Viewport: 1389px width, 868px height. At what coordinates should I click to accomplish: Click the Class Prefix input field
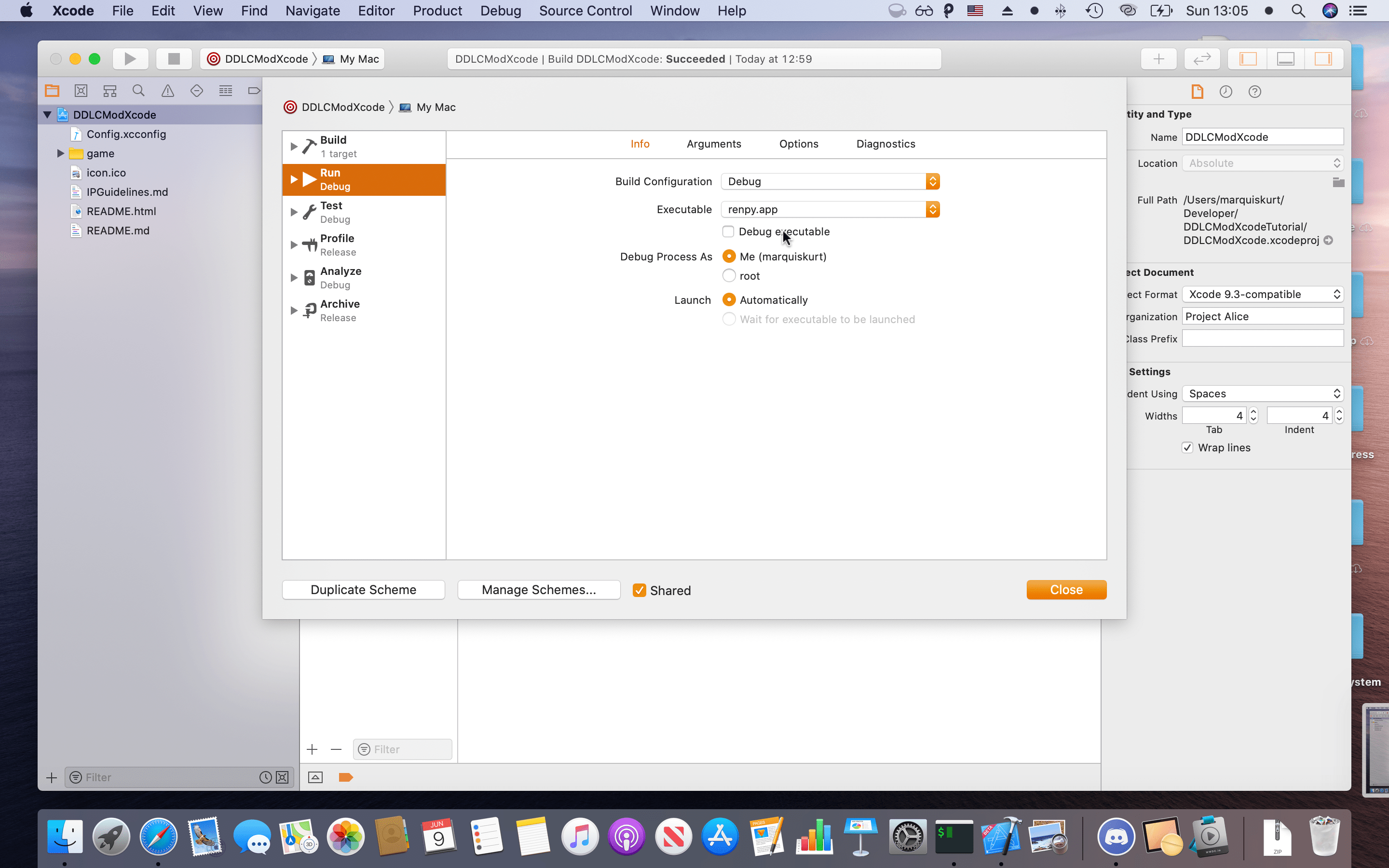pyautogui.click(x=1263, y=339)
